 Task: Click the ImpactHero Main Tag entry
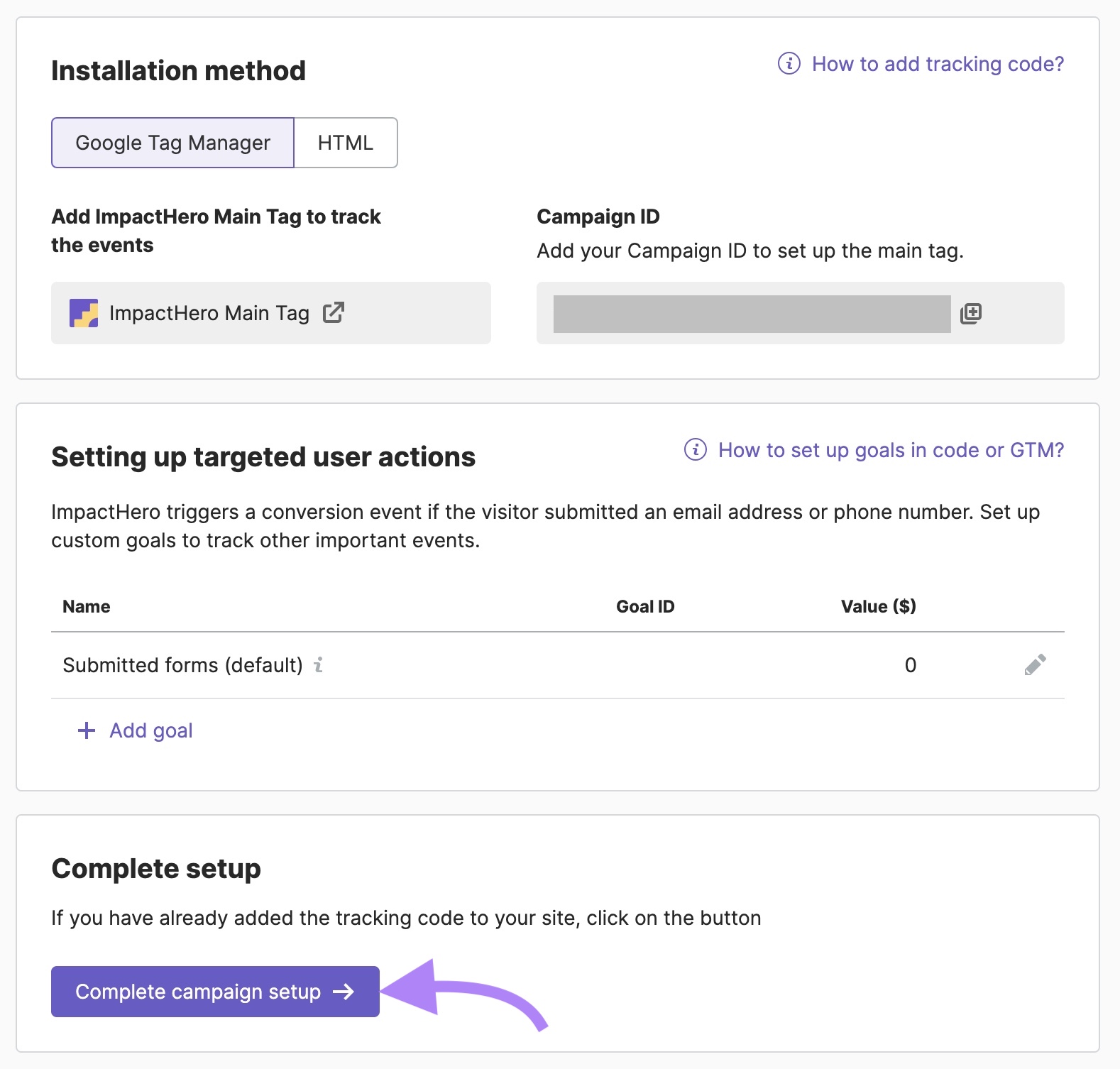tap(209, 312)
